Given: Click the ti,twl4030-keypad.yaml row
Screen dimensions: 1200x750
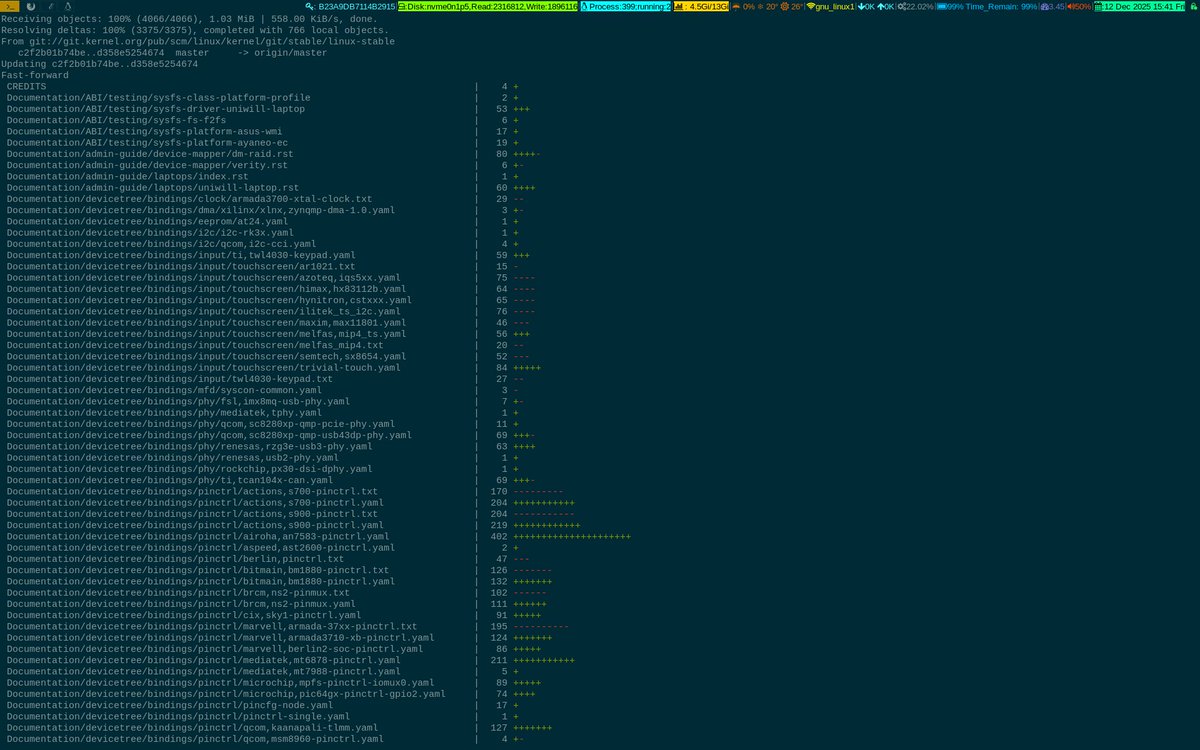Looking at the screenshot, I should (x=266, y=255).
